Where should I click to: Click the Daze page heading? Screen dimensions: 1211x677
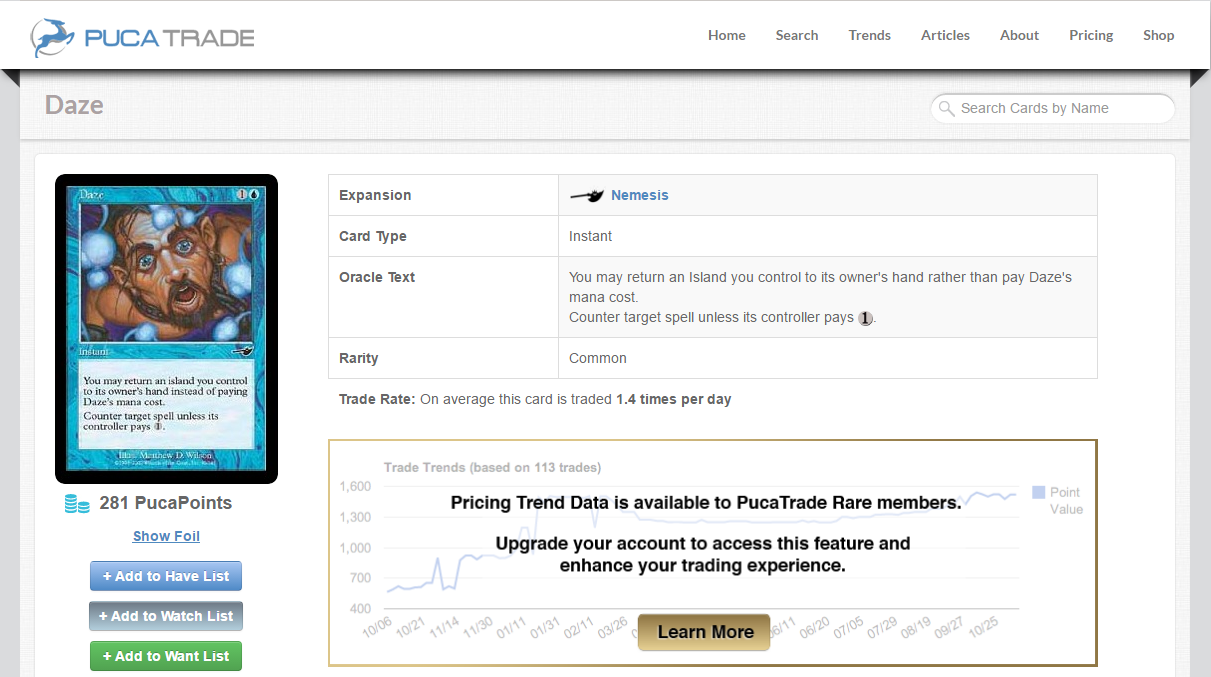(74, 105)
